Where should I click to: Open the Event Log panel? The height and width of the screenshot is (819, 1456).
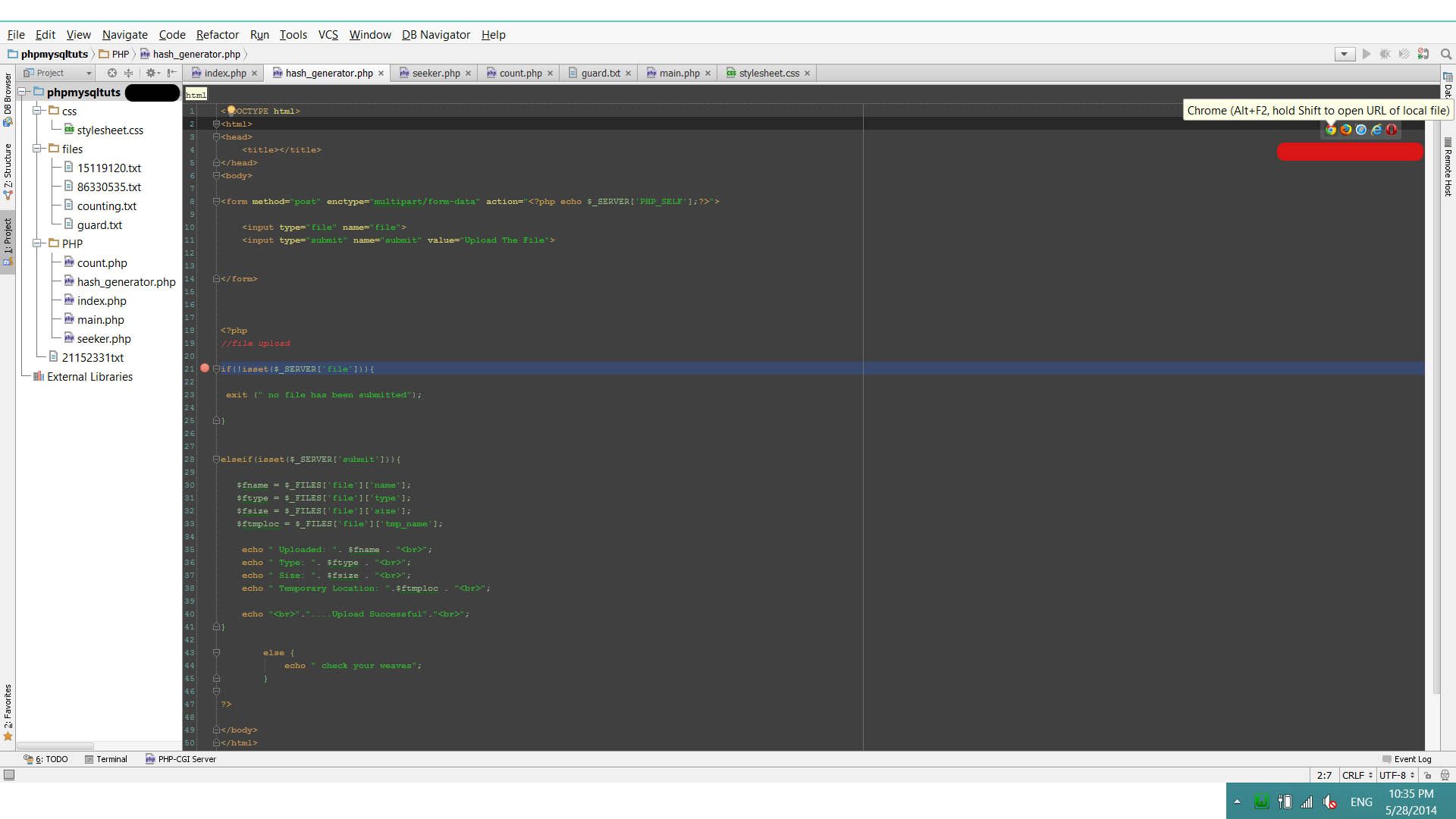click(1407, 759)
